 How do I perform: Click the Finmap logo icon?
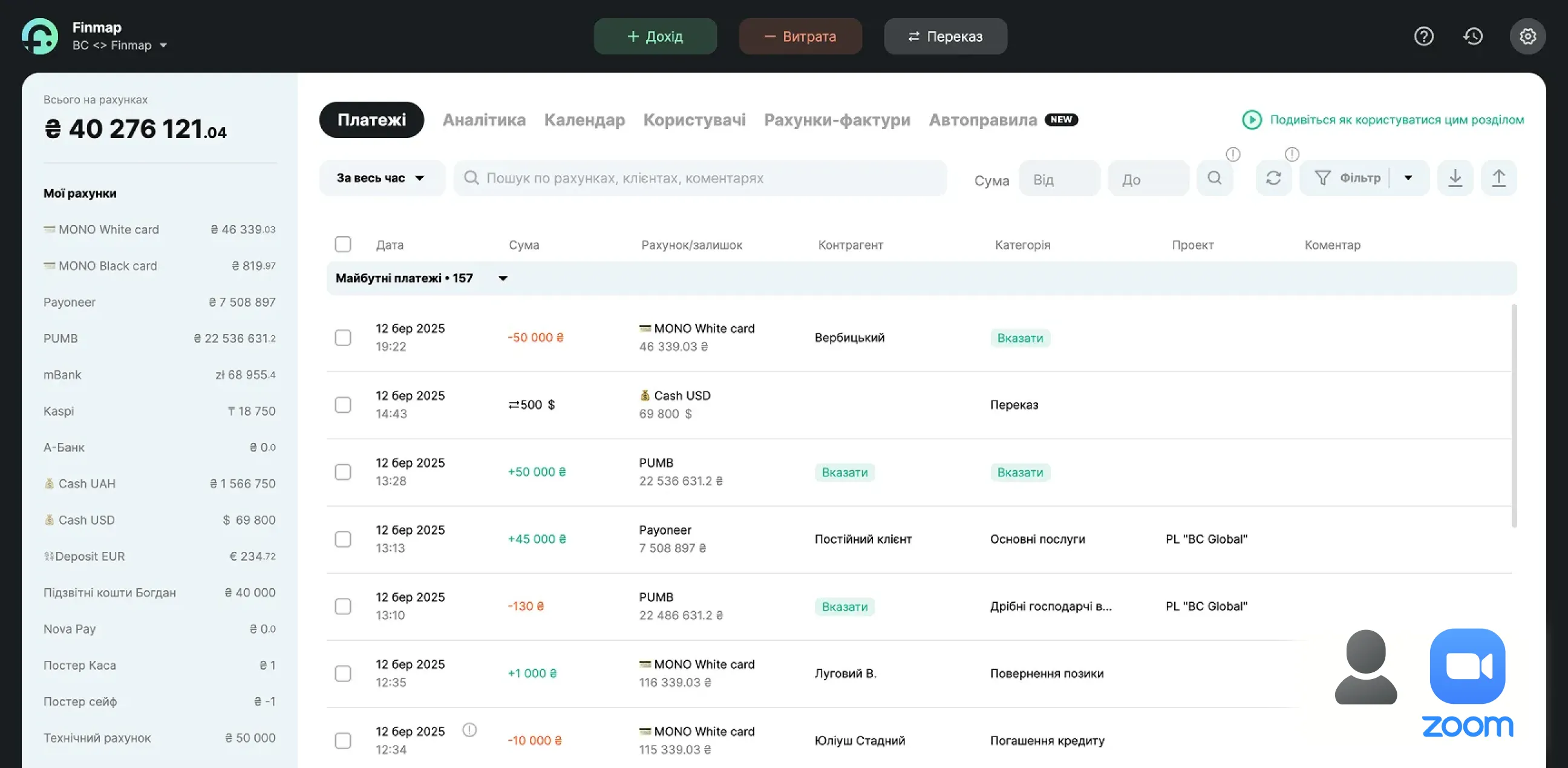40,36
